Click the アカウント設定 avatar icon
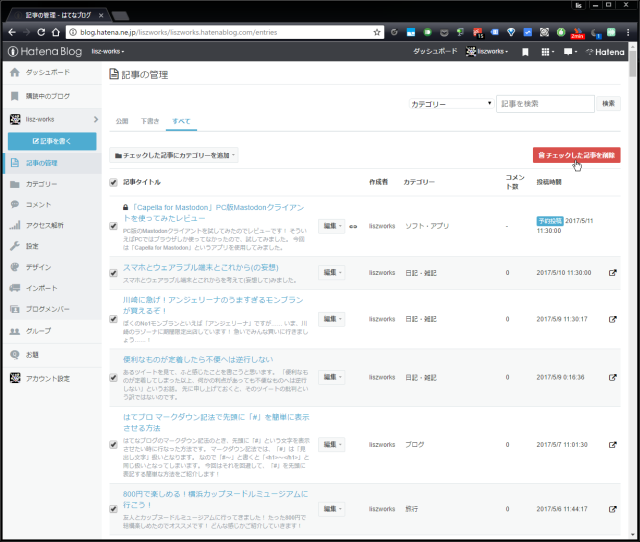 tap(15, 378)
